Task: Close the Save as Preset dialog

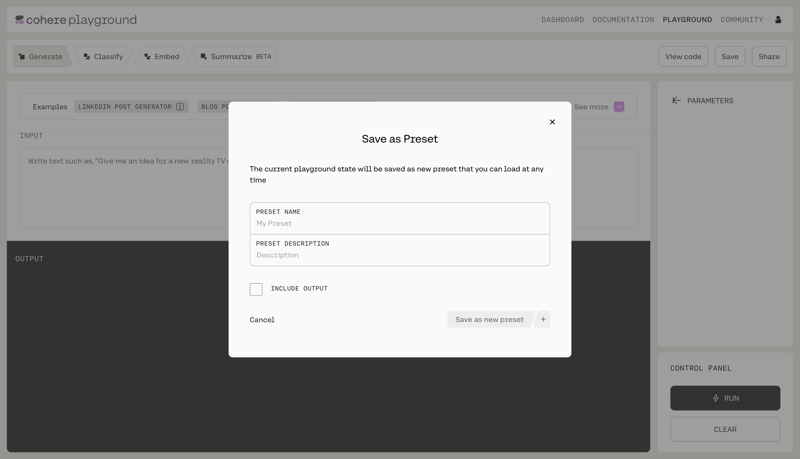Action: [552, 122]
